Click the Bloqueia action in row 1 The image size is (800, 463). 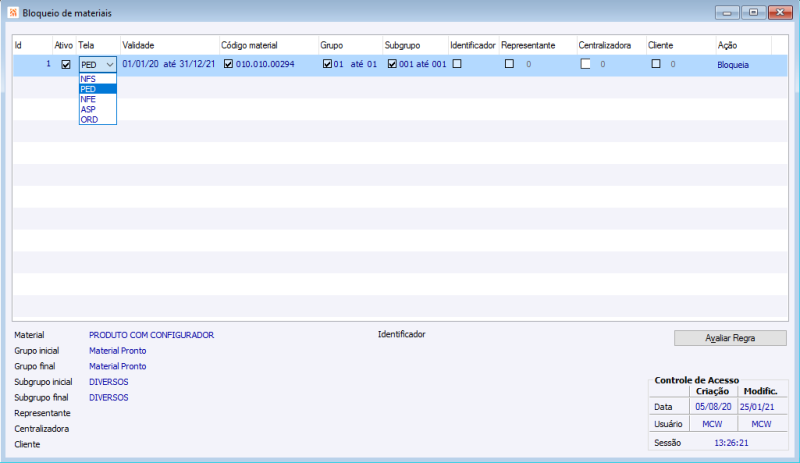[x=733, y=65]
